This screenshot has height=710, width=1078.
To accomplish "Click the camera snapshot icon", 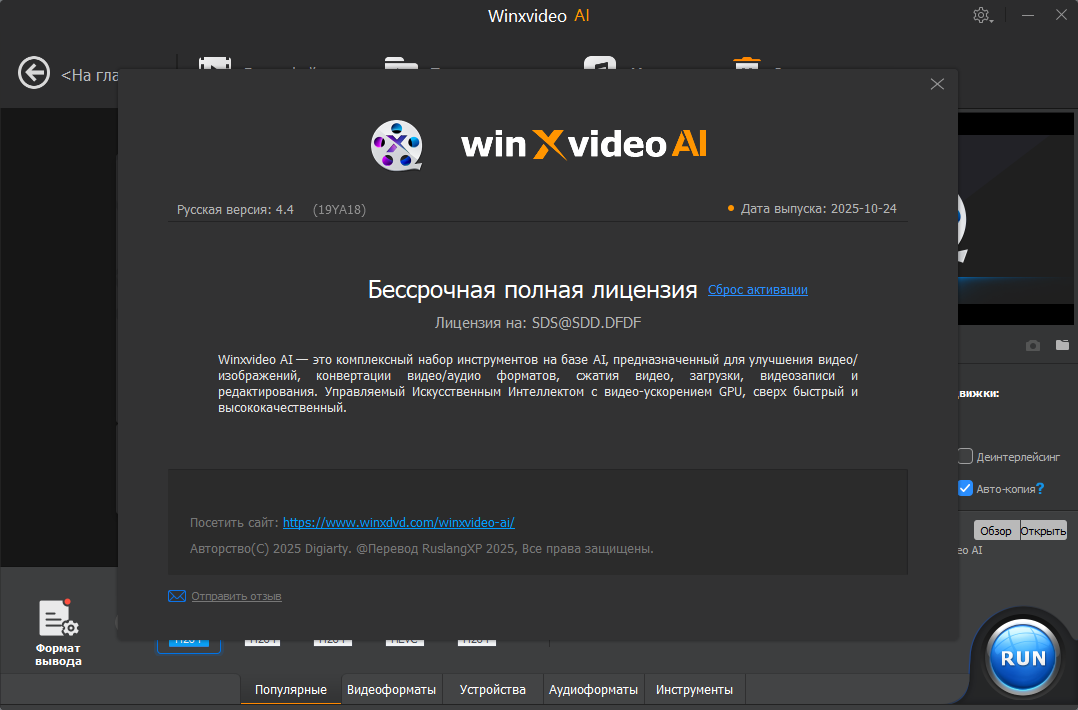I will [1033, 345].
